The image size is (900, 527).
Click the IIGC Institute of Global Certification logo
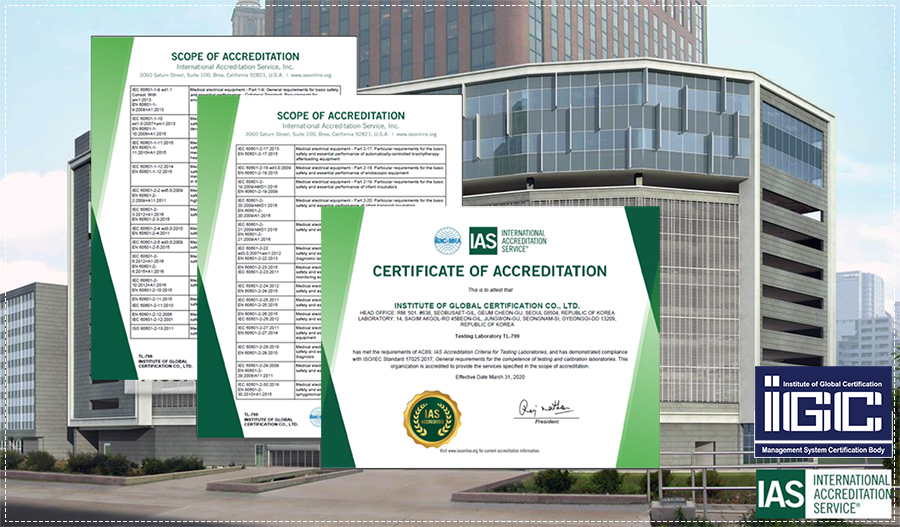click(x=823, y=412)
